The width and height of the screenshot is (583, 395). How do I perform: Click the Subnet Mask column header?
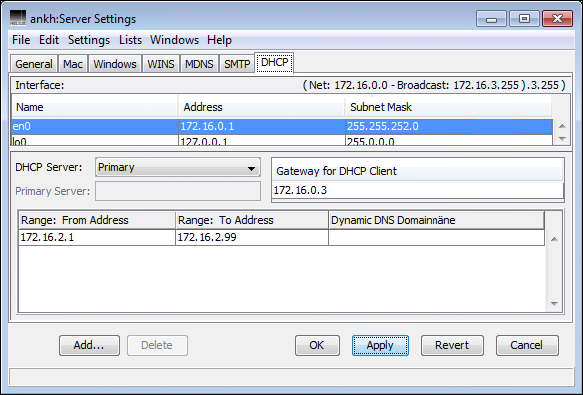coord(448,107)
